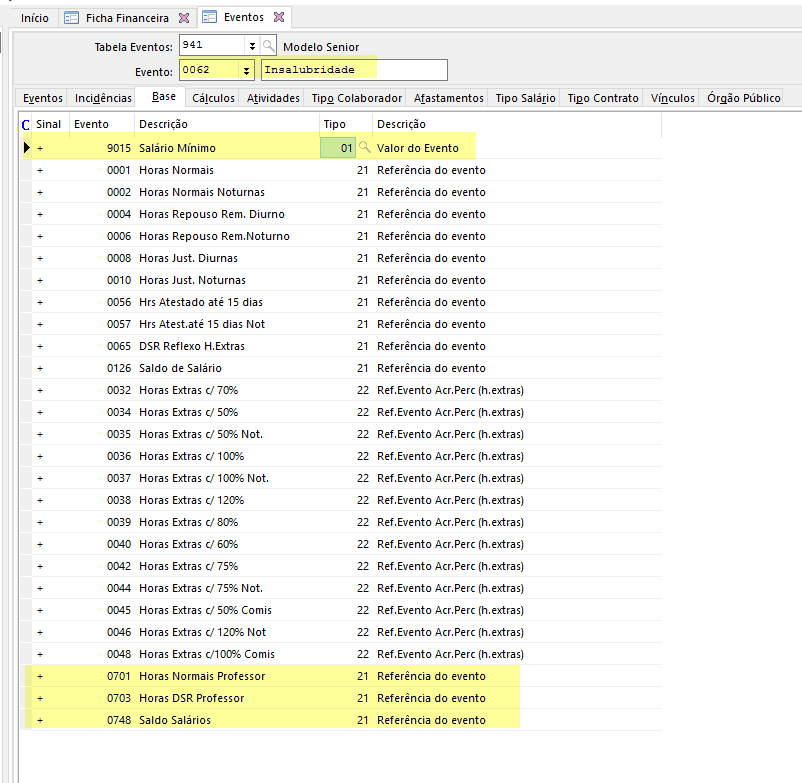Click the Ficha Financeira tab icon

tap(71, 18)
